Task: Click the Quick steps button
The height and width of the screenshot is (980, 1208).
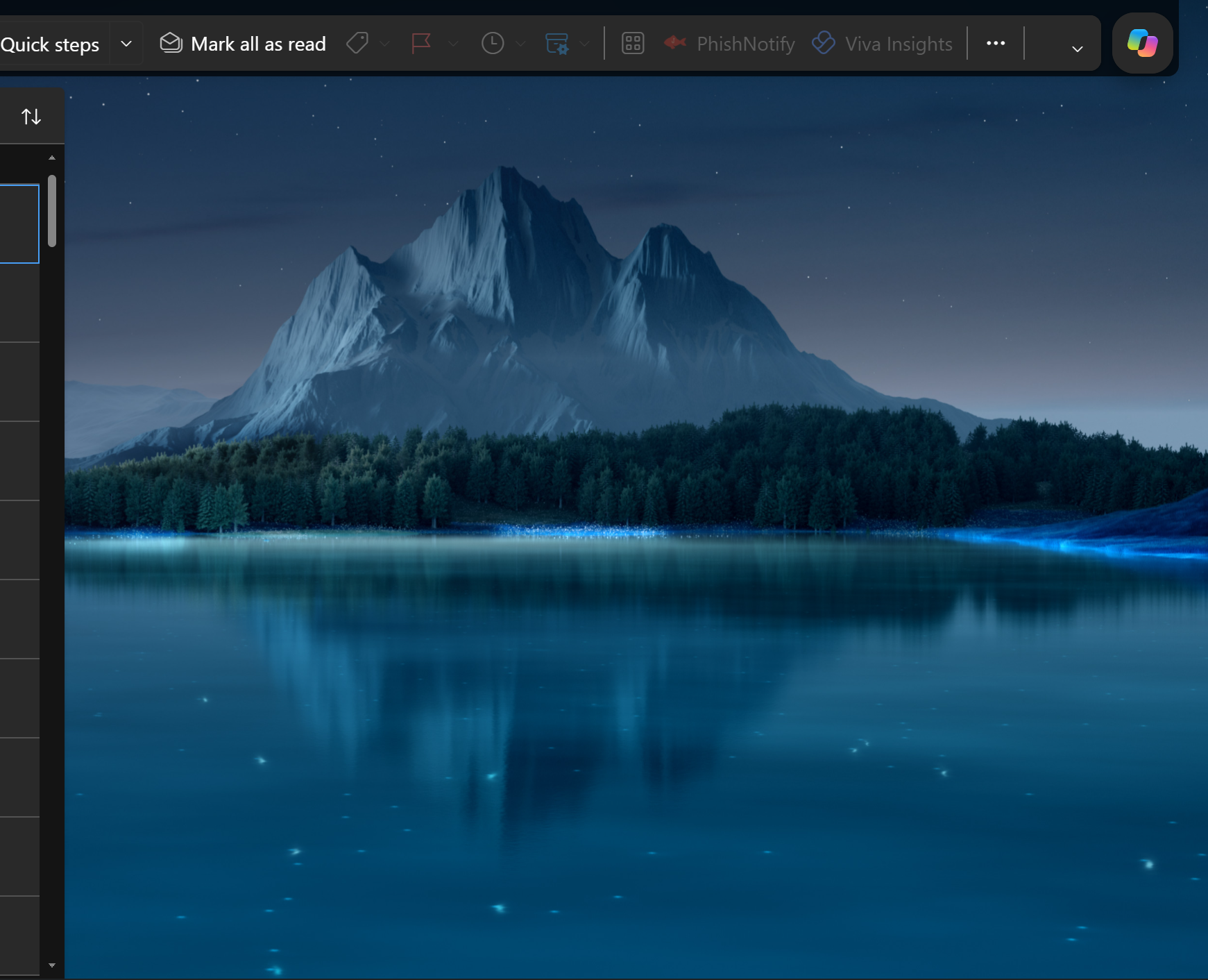Action: coord(50,44)
